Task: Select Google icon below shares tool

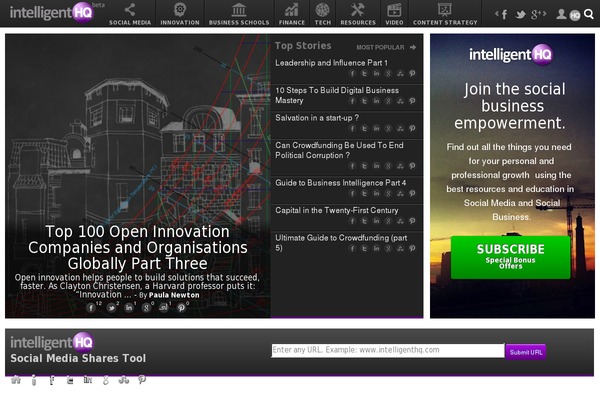Action: click(106, 380)
